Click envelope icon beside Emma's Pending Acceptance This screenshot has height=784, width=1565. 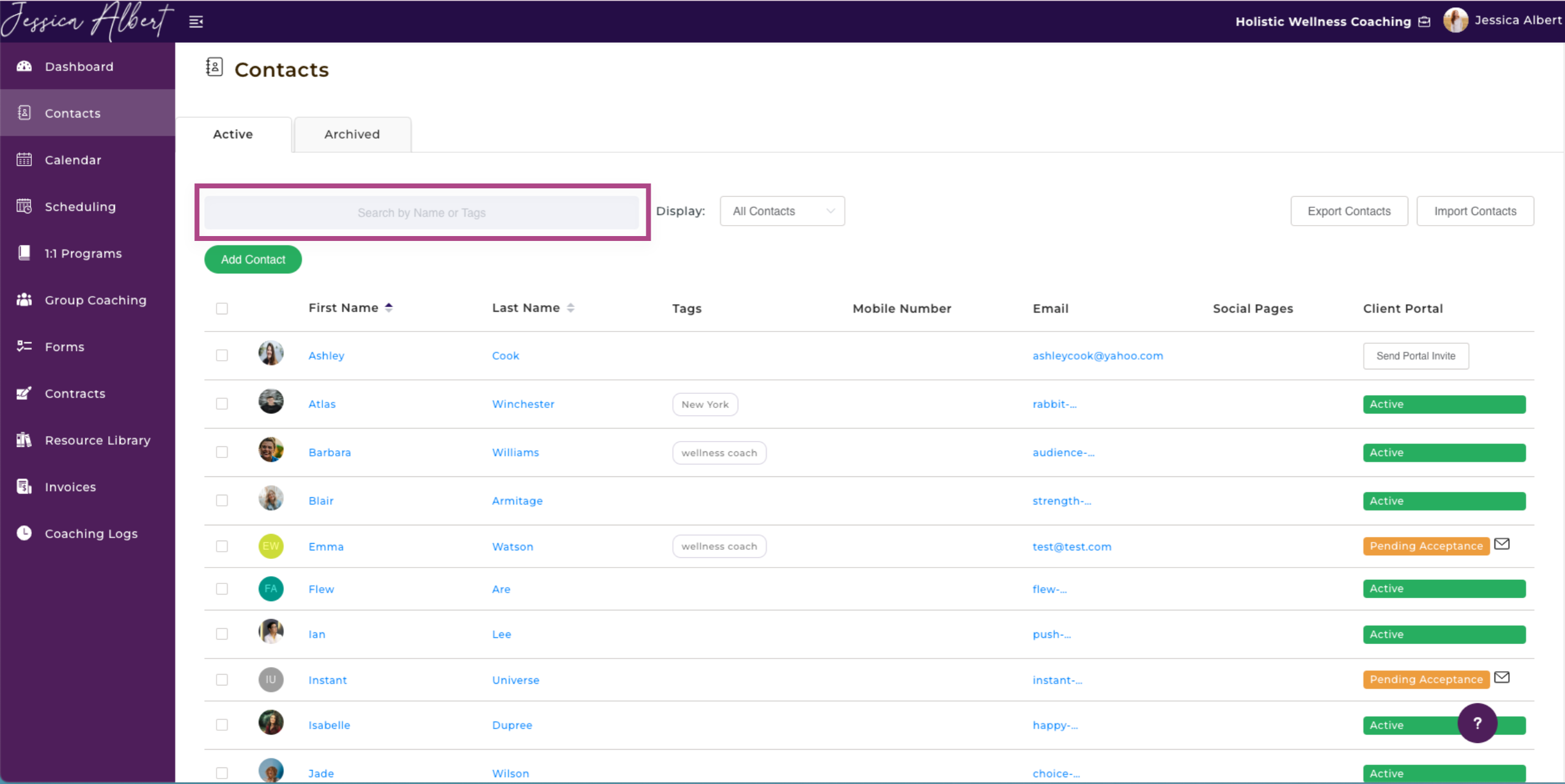click(x=1501, y=544)
